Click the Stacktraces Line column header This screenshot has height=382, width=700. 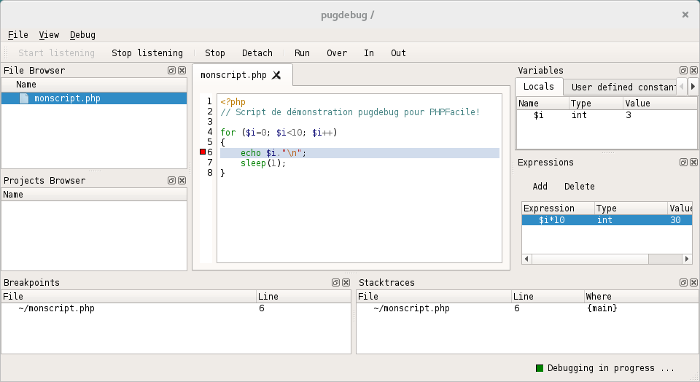tap(547, 296)
